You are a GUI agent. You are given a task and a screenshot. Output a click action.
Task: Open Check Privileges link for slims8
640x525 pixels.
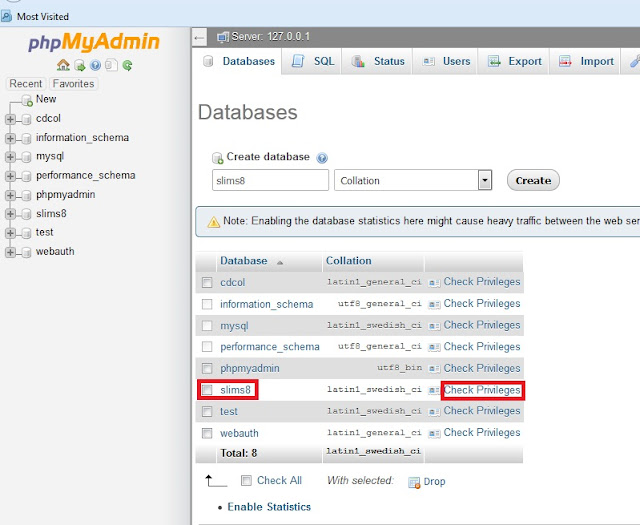482,390
